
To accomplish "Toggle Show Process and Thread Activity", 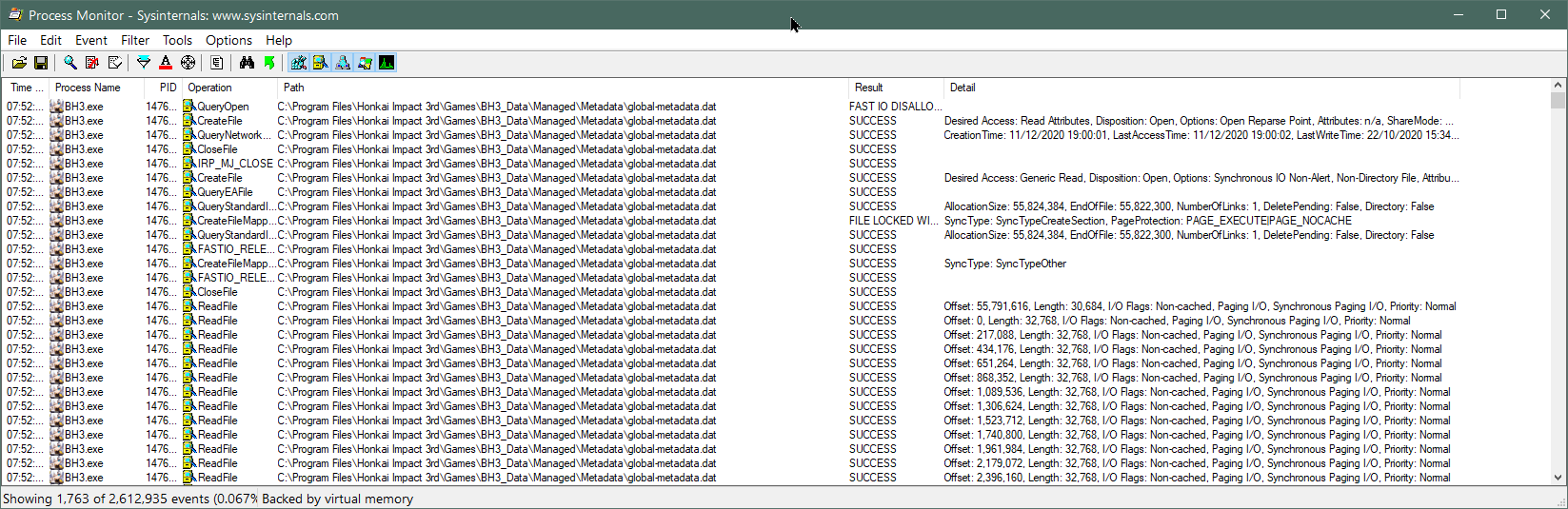I will [364, 63].
